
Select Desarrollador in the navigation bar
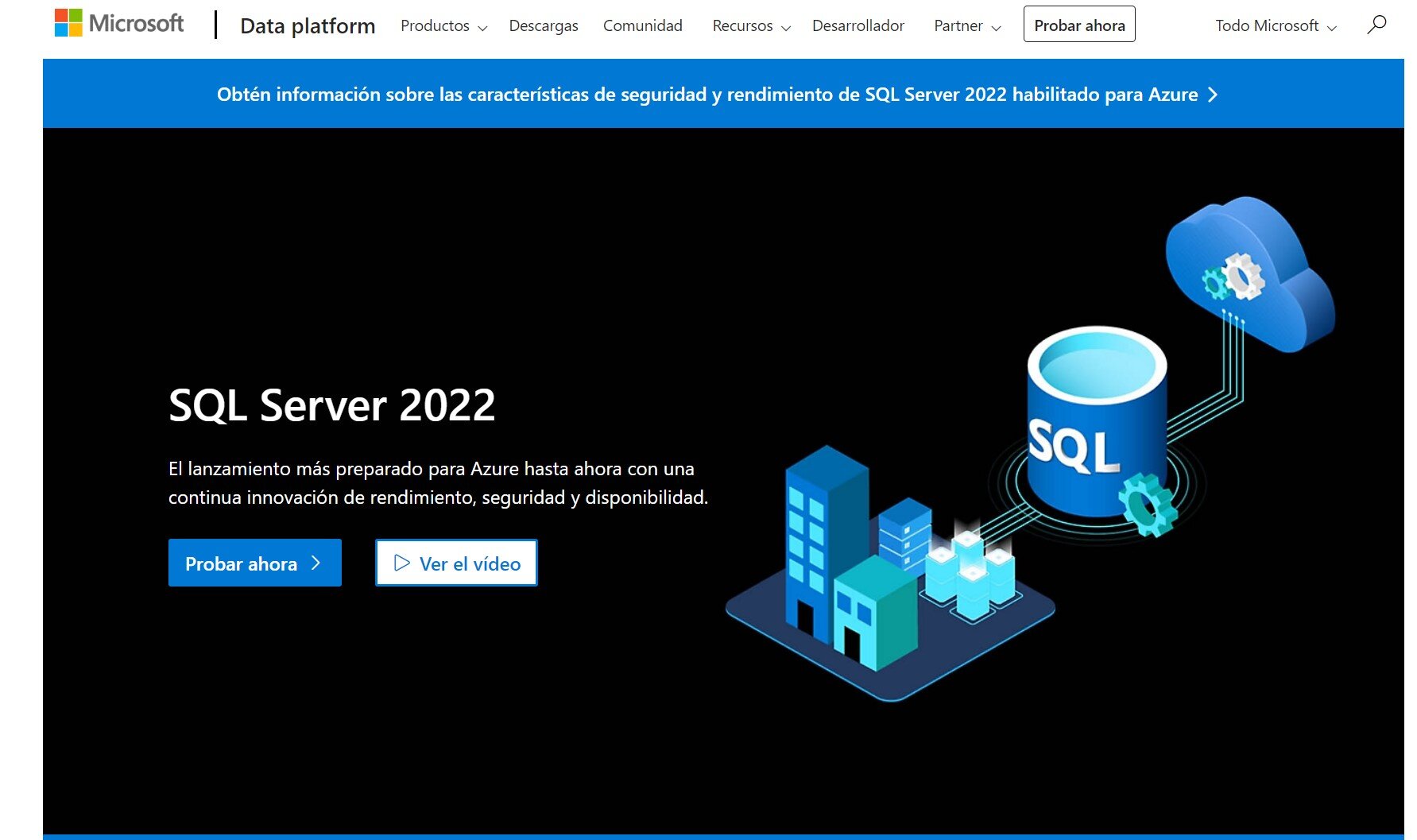coord(858,25)
